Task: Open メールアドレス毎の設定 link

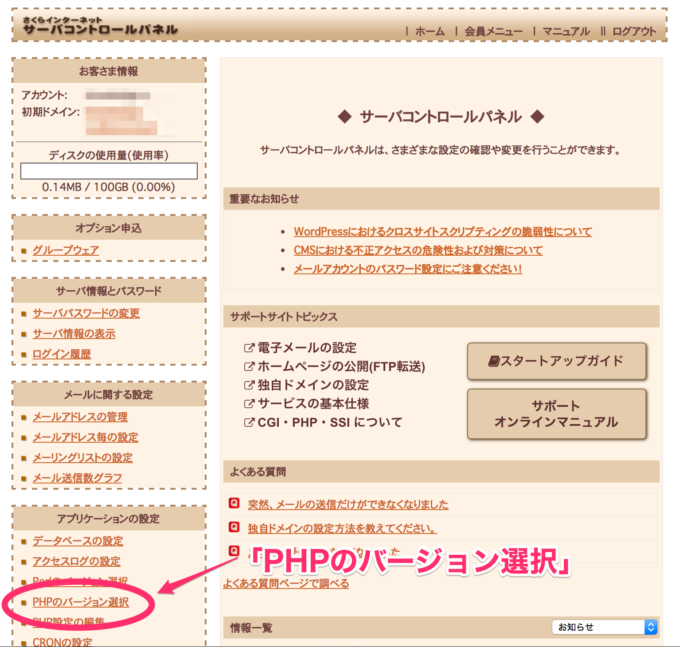Action: (85, 437)
